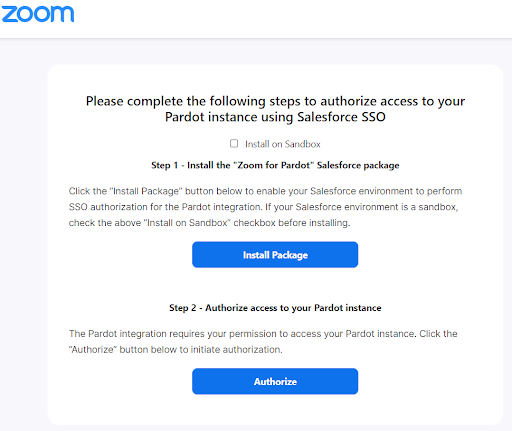Click "Salesforce SSO" in the main heading

click(341, 117)
